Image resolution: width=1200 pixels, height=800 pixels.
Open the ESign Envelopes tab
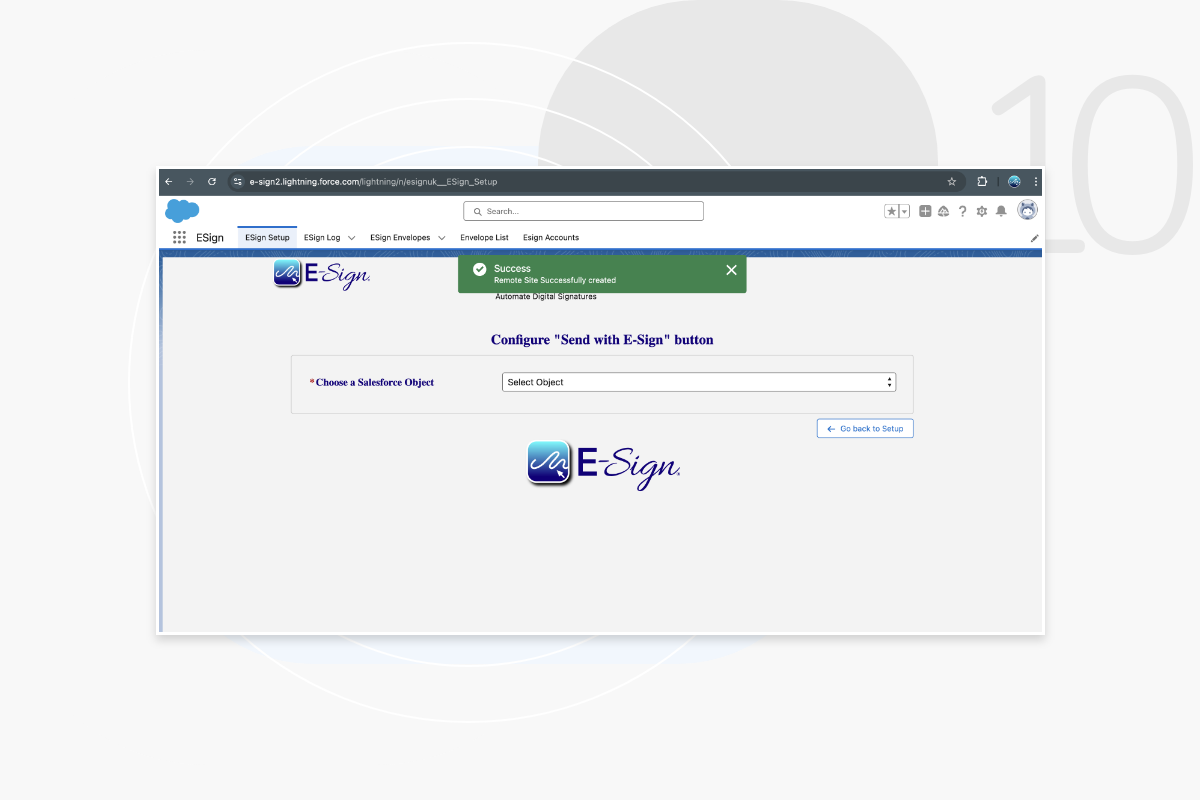point(400,237)
